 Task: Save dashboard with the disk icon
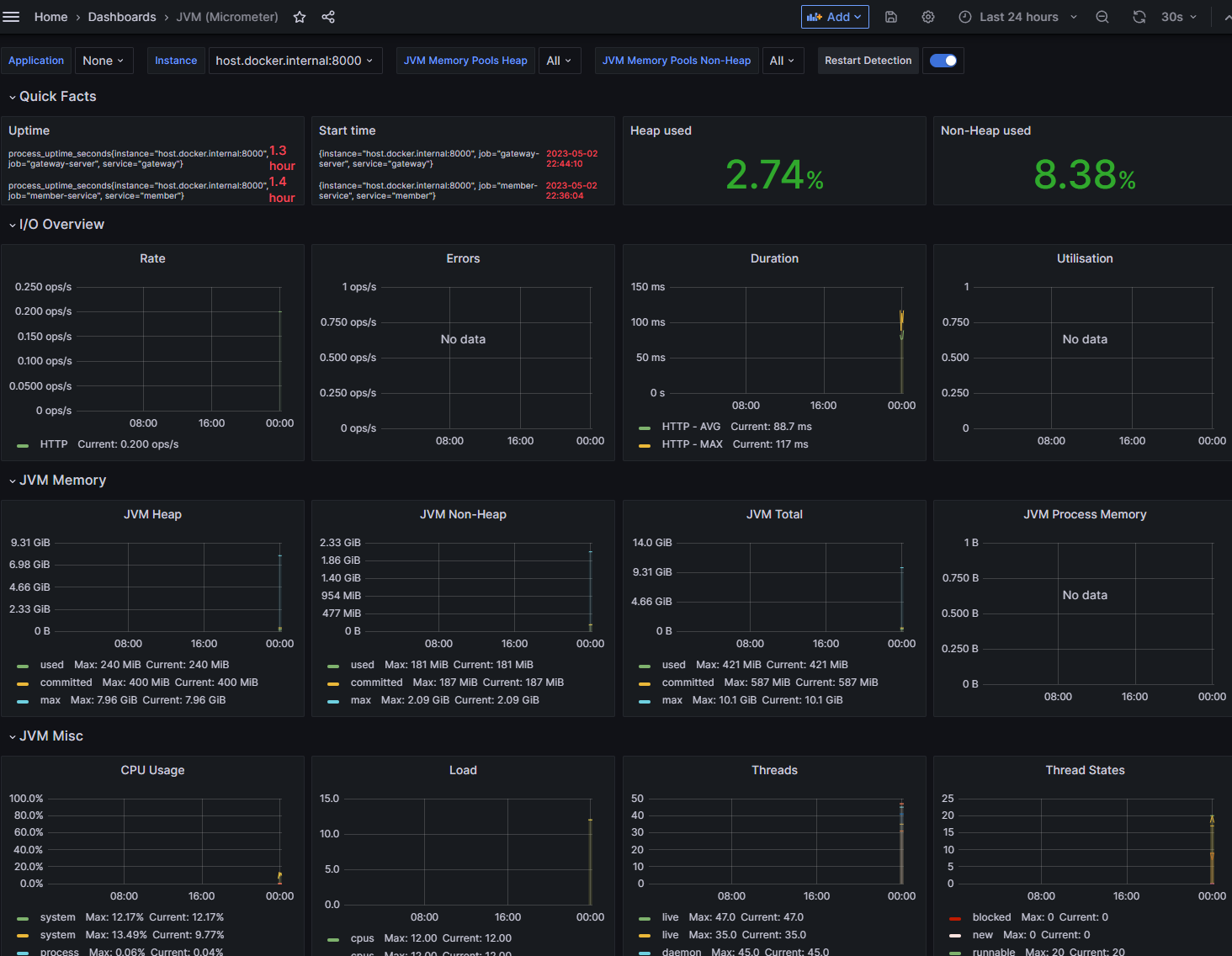coord(891,17)
